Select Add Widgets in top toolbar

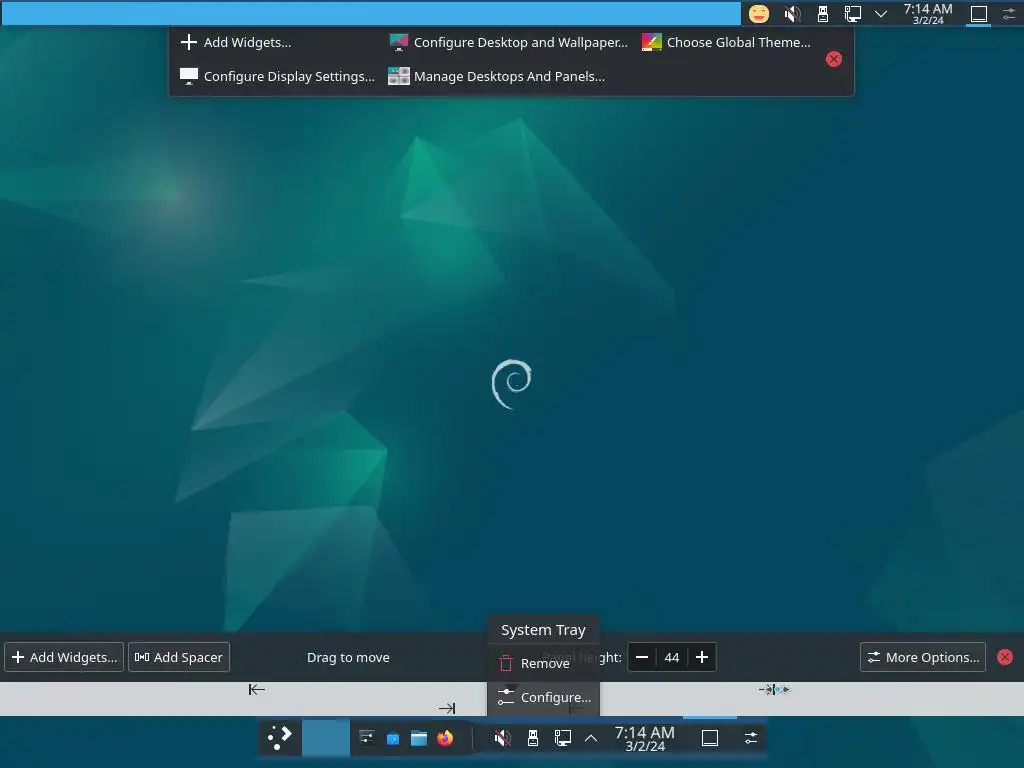pos(236,42)
